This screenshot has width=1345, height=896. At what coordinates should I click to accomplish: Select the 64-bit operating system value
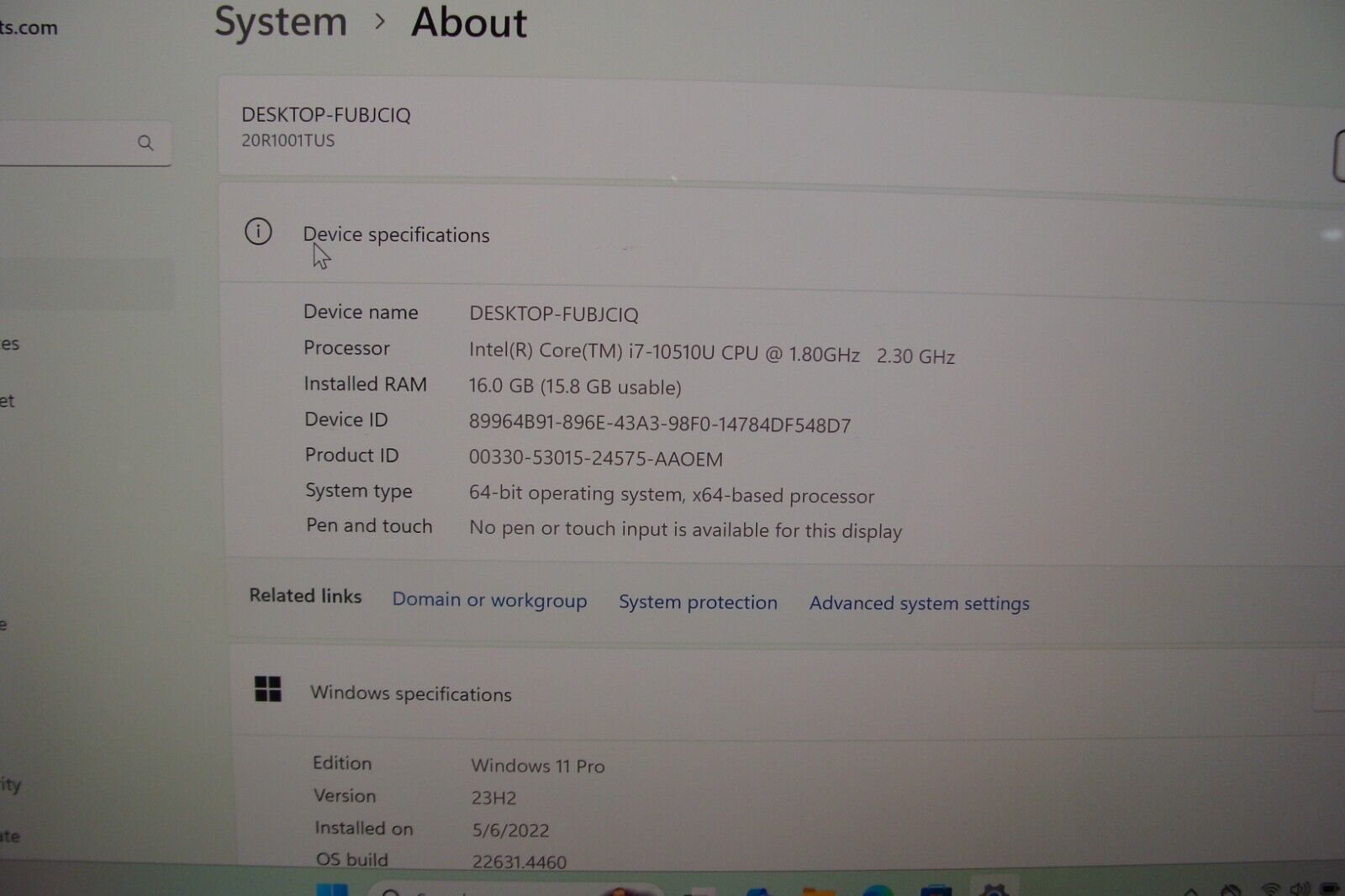[x=672, y=494]
